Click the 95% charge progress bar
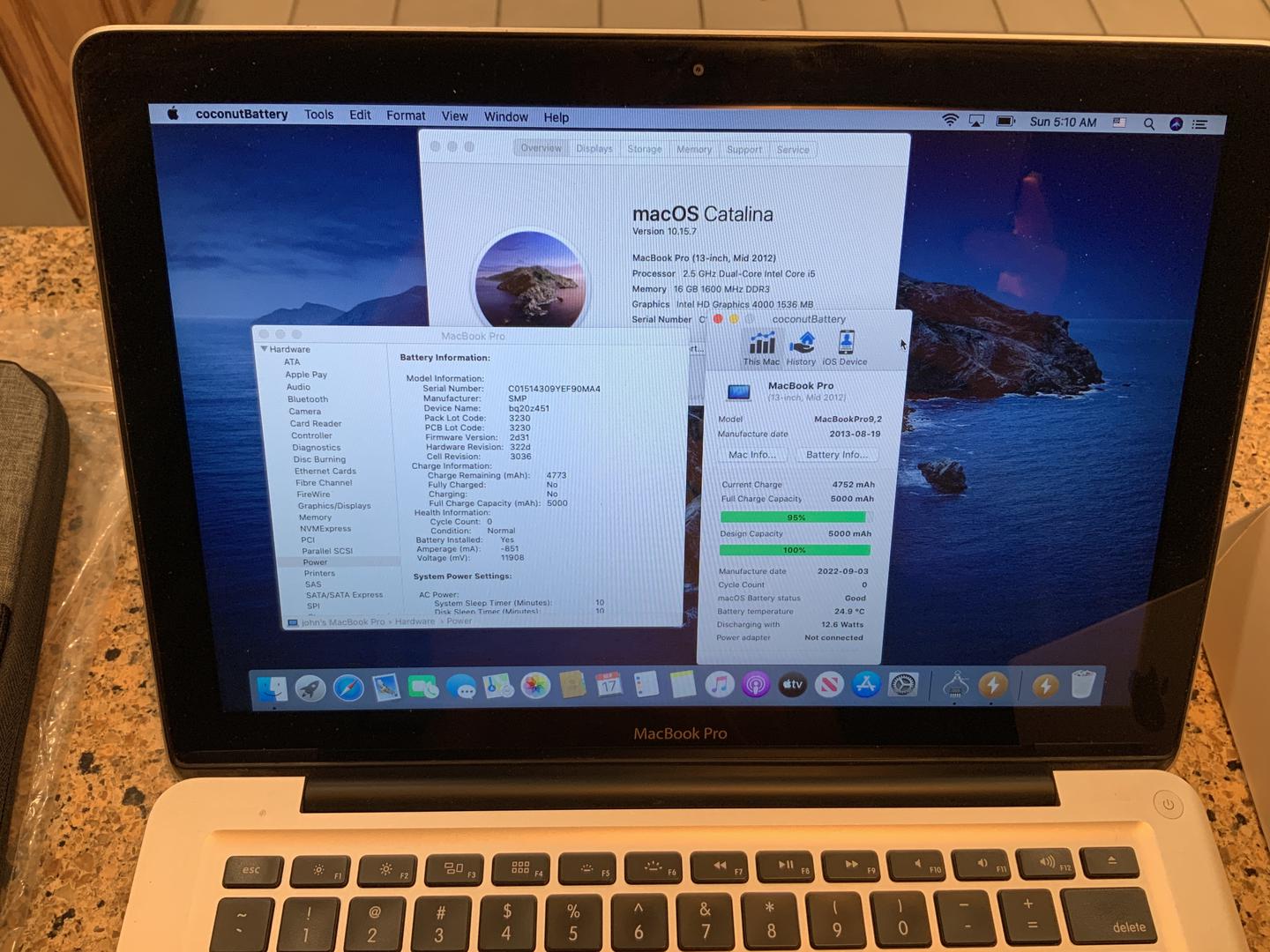1270x952 pixels. [x=796, y=517]
